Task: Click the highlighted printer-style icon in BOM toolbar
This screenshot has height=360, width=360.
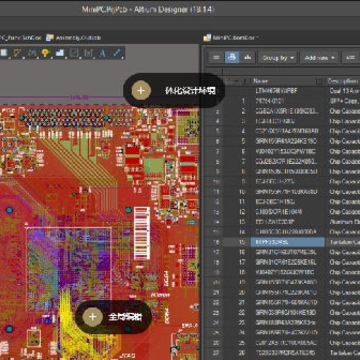Action: coord(232,57)
